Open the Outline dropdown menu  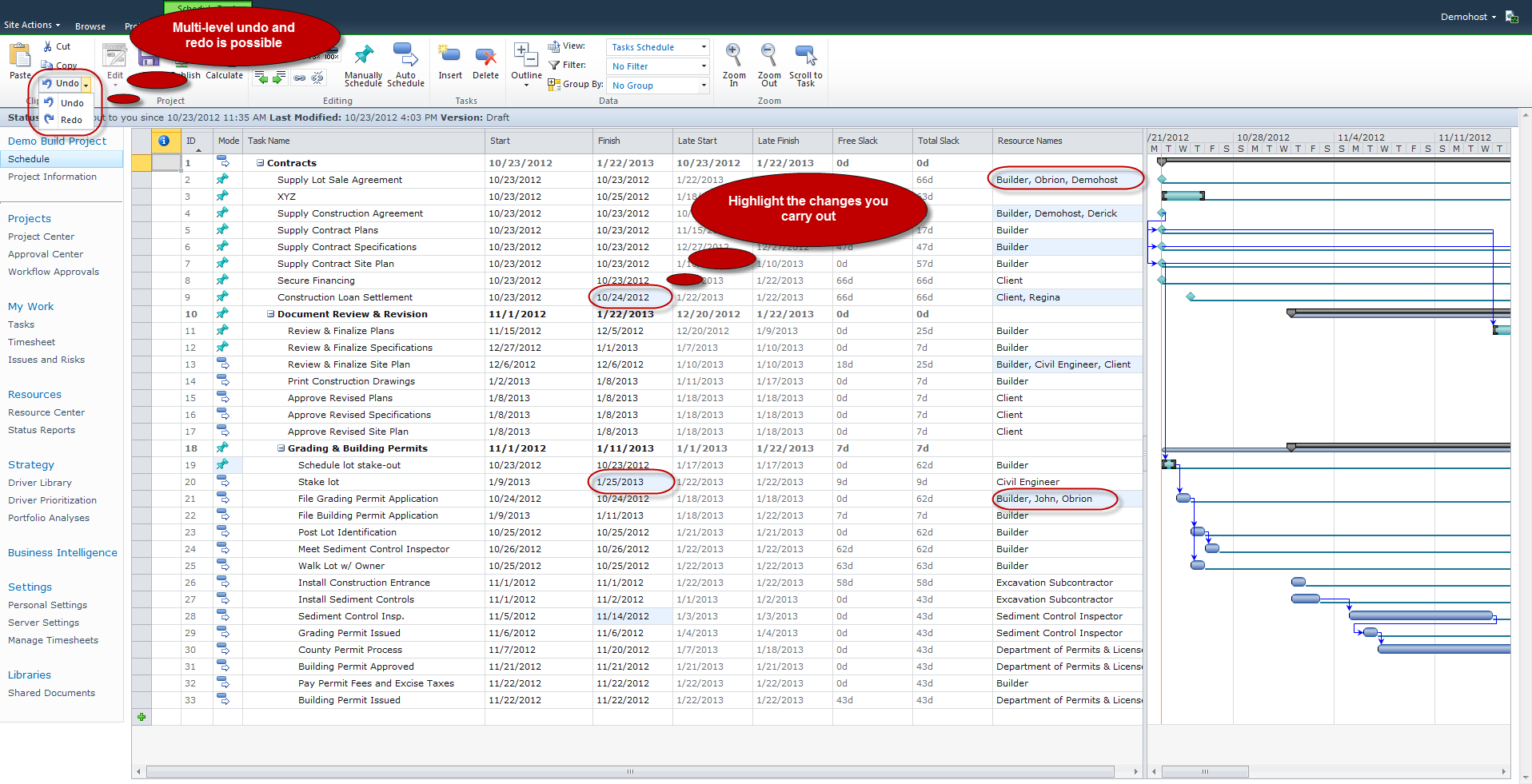pyautogui.click(x=526, y=65)
